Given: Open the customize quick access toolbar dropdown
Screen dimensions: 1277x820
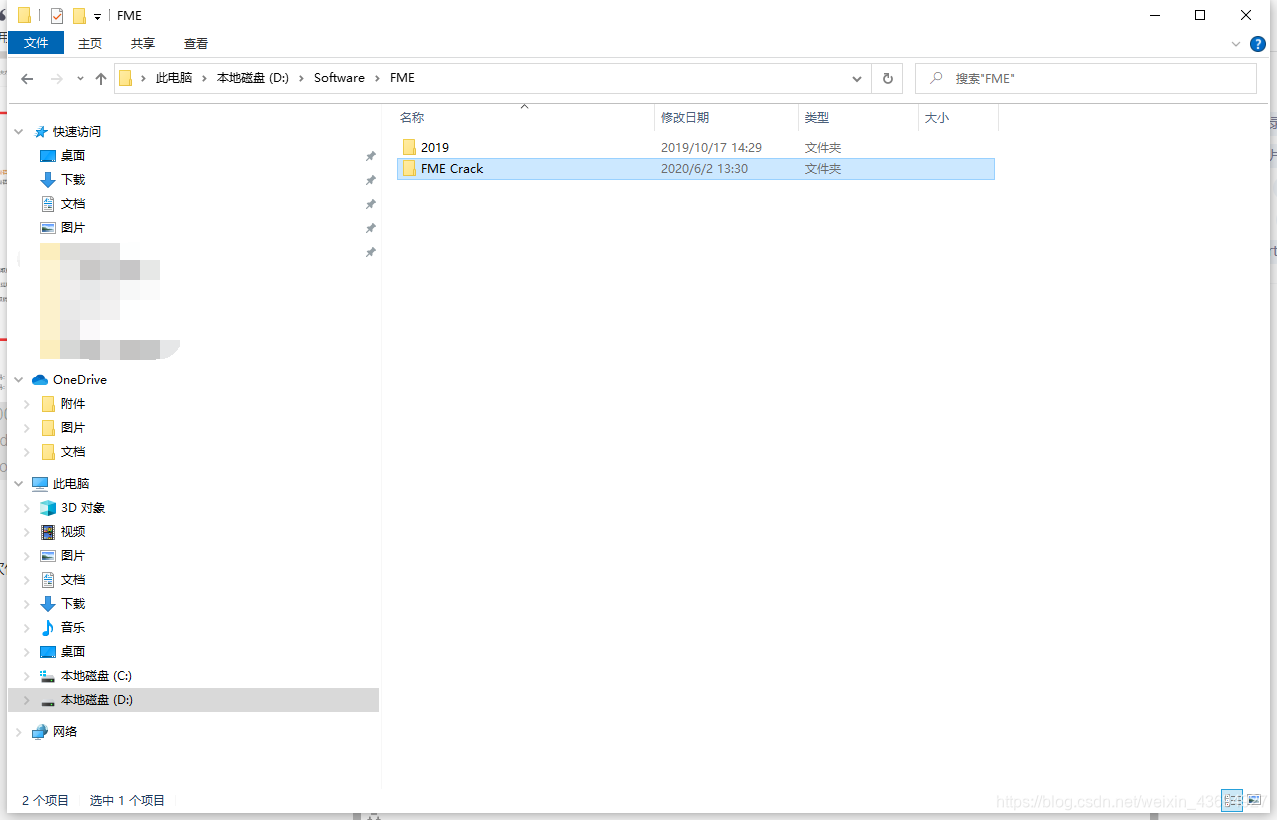Looking at the screenshot, I should pyautogui.click(x=97, y=17).
